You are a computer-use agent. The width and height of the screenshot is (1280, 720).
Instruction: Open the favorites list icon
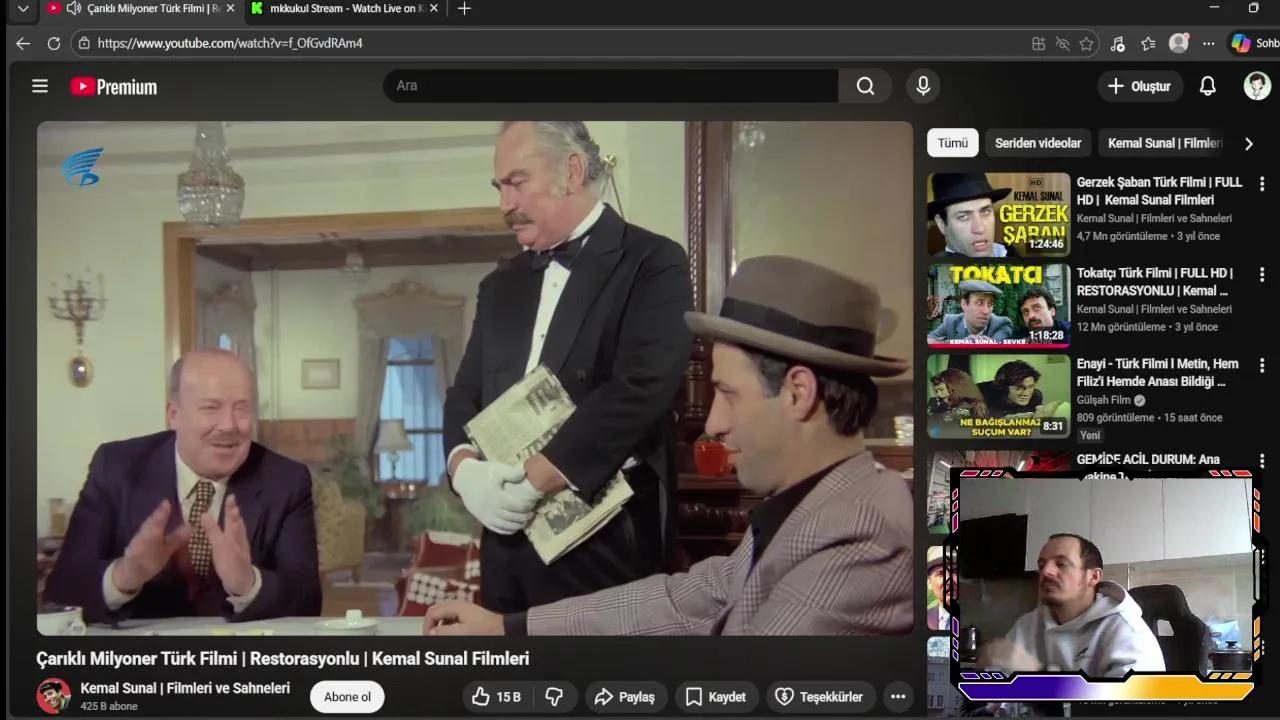pyautogui.click(x=1148, y=44)
